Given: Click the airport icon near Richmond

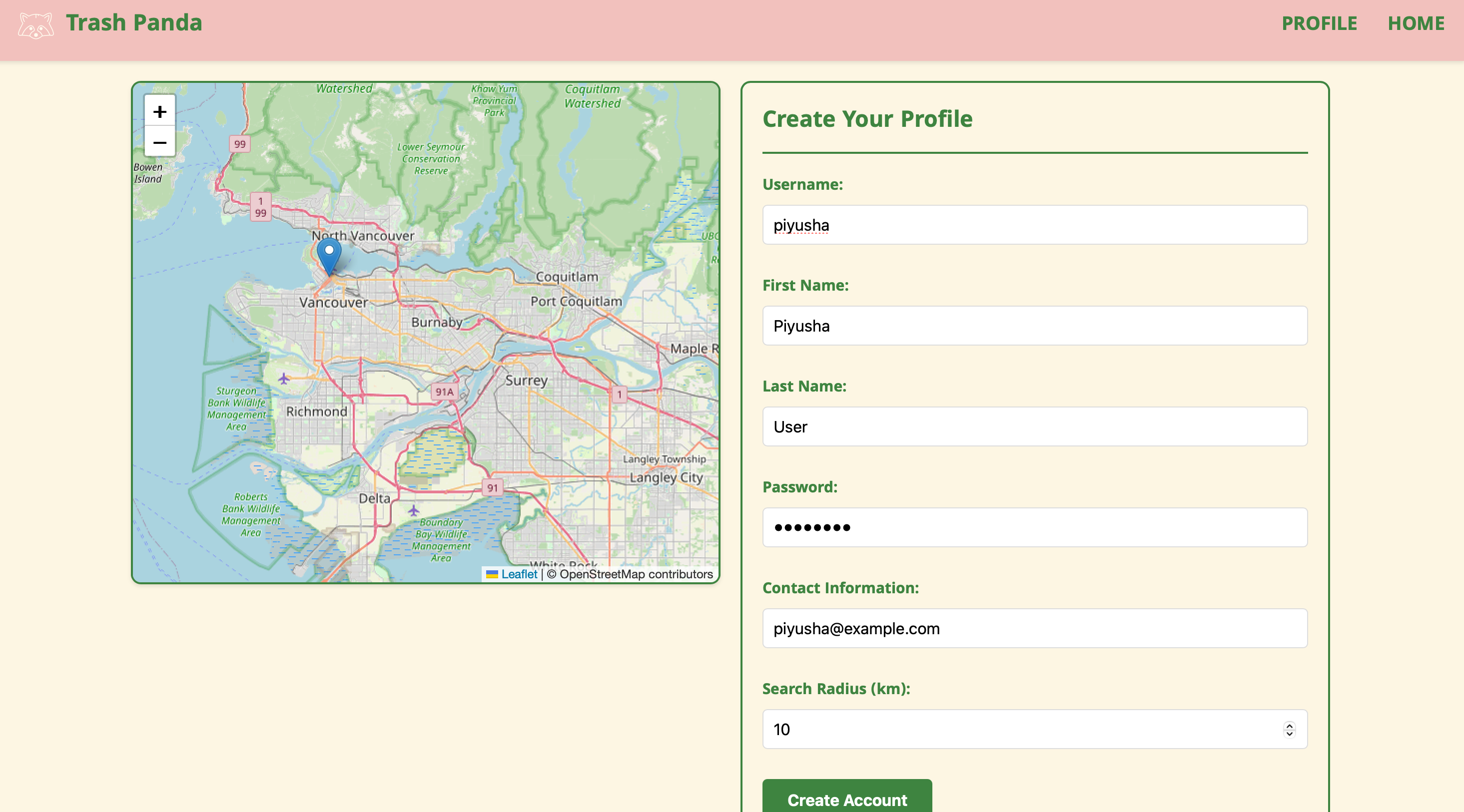Looking at the screenshot, I should coord(284,378).
